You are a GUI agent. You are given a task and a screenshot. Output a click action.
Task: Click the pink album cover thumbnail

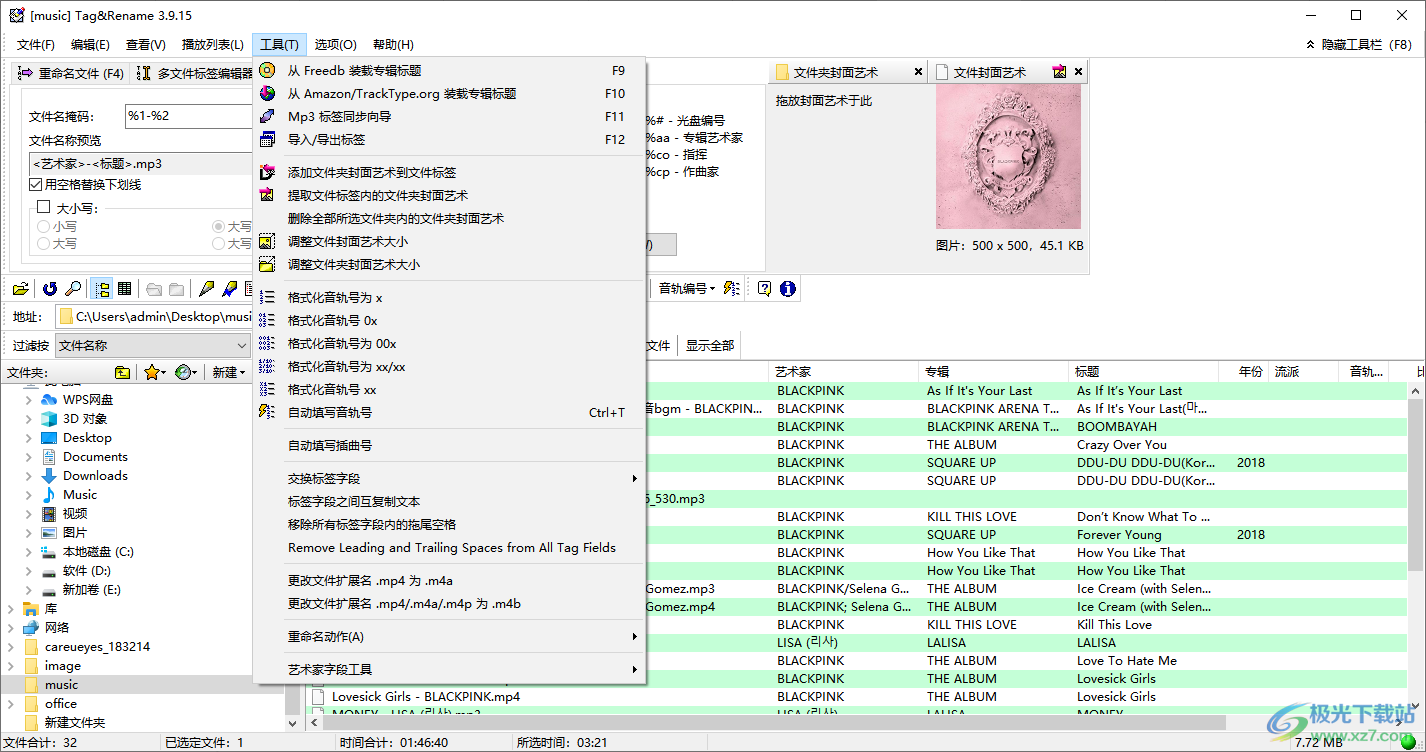(1009, 156)
